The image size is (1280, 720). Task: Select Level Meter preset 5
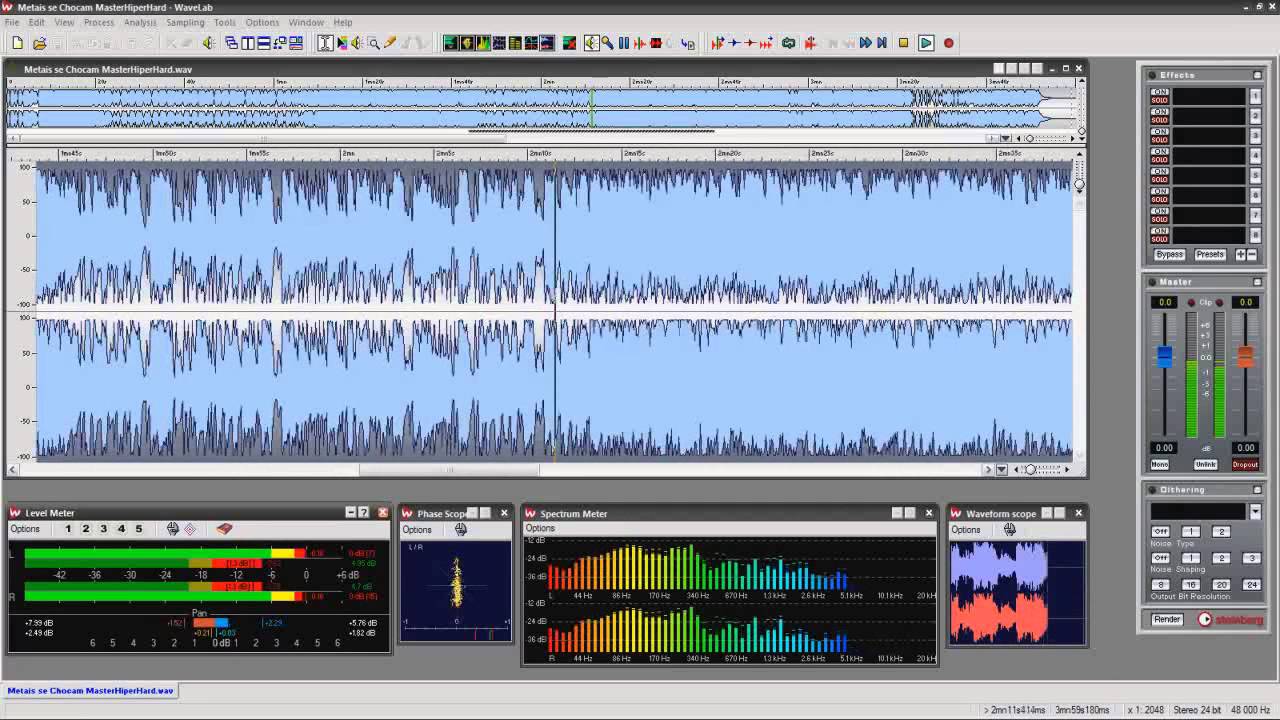point(139,529)
